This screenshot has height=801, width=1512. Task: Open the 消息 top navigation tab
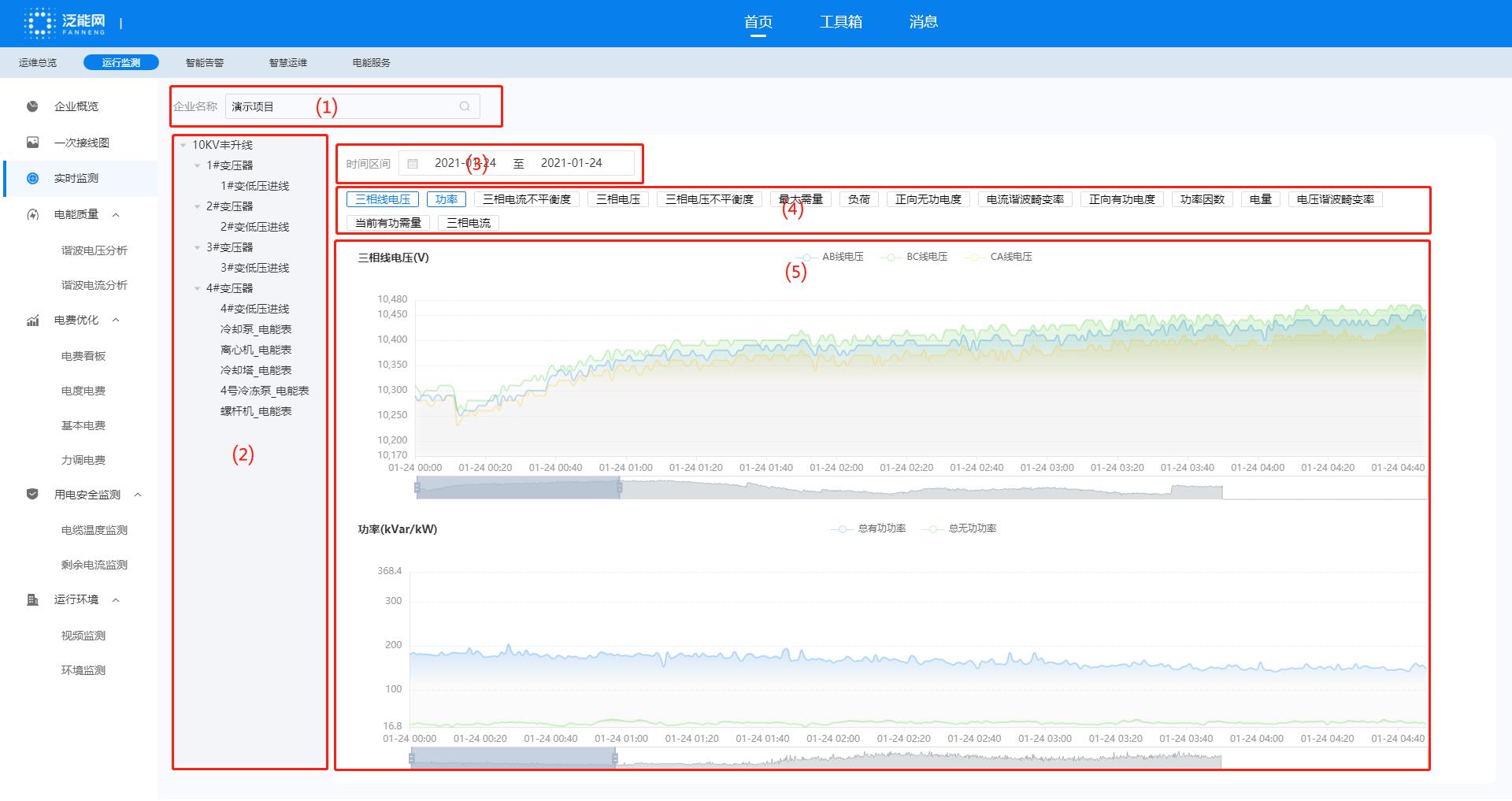pos(923,22)
